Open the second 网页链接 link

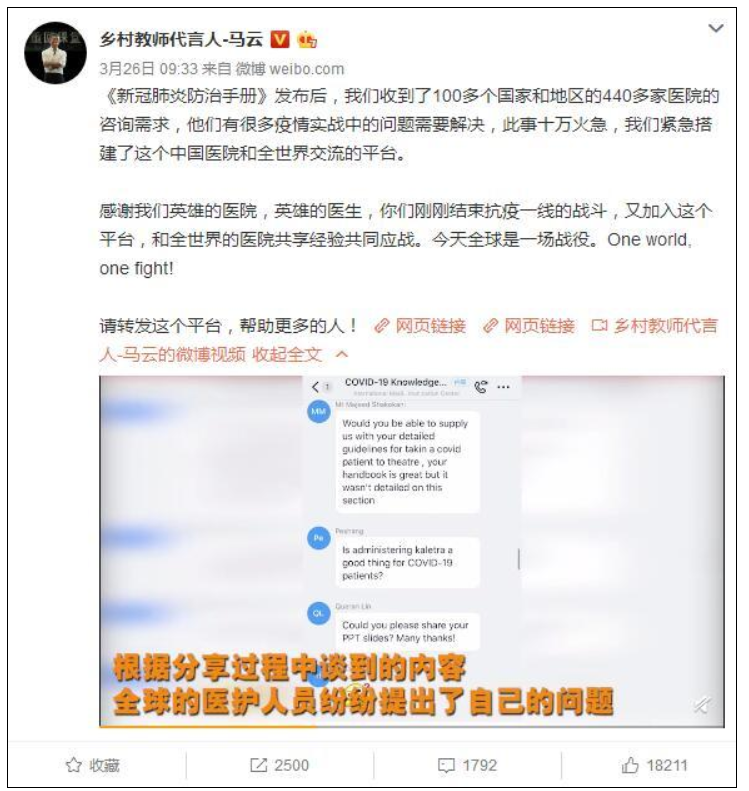coord(529,326)
